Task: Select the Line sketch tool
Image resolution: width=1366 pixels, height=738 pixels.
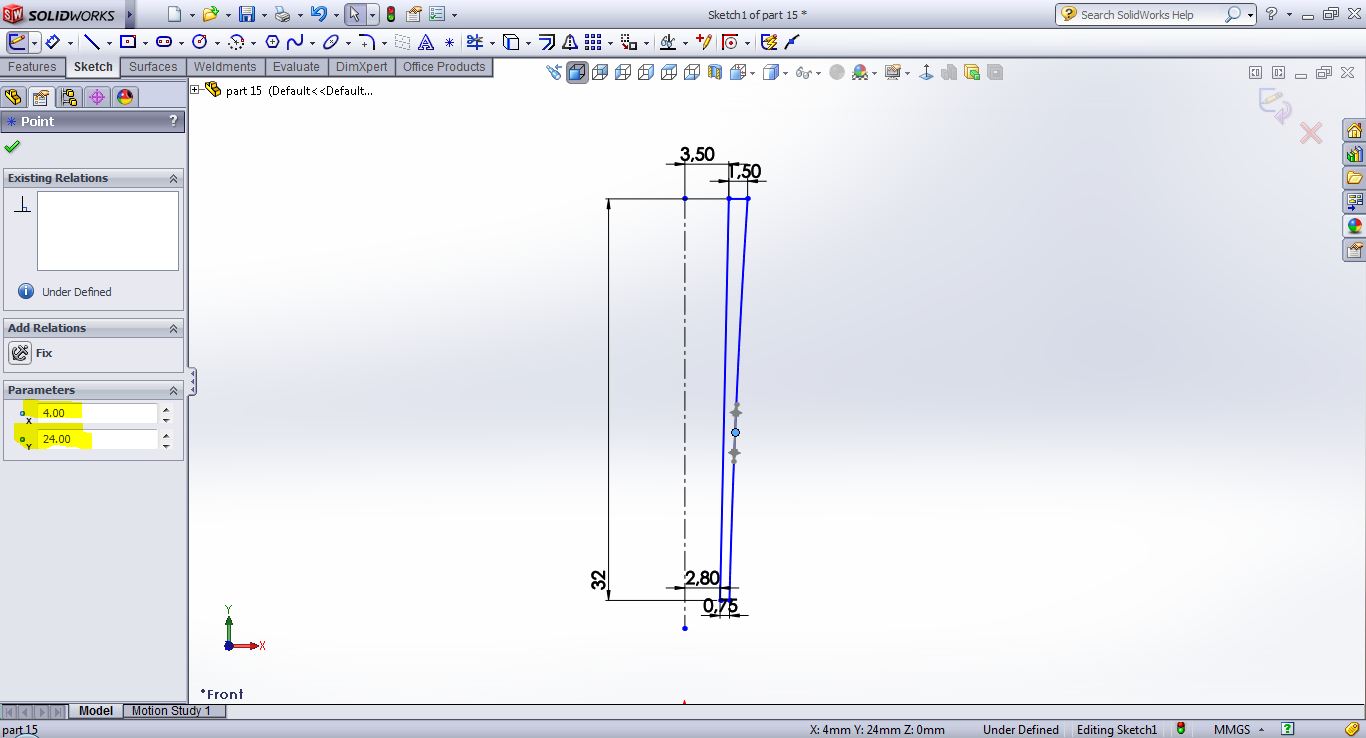Action: click(x=92, y=42)
